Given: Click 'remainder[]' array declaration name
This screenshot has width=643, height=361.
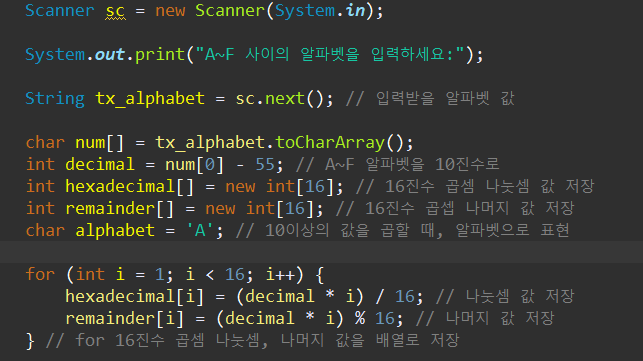Looking at the screenshot, I should 119,209.
